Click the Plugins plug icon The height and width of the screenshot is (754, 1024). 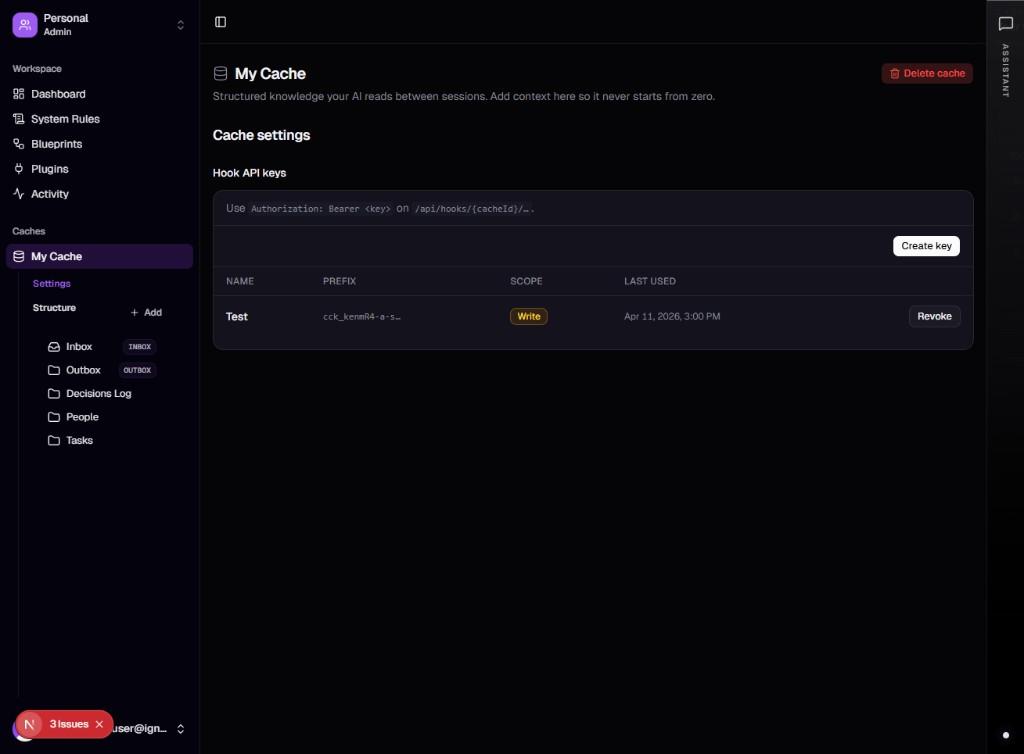tap(18, 169)
